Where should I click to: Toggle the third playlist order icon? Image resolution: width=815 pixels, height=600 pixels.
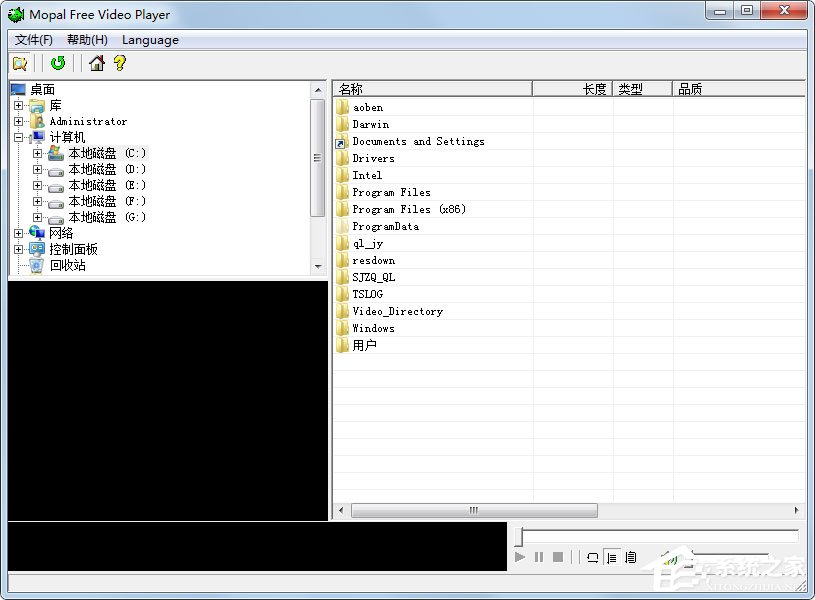pos(630,557)
